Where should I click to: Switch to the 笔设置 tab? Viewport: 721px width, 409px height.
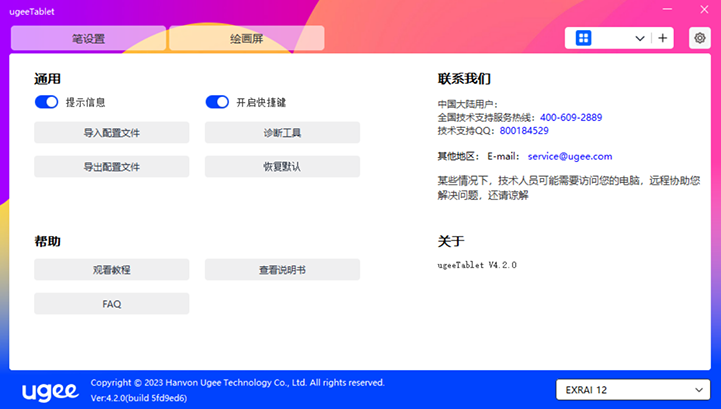click(88, 38)
